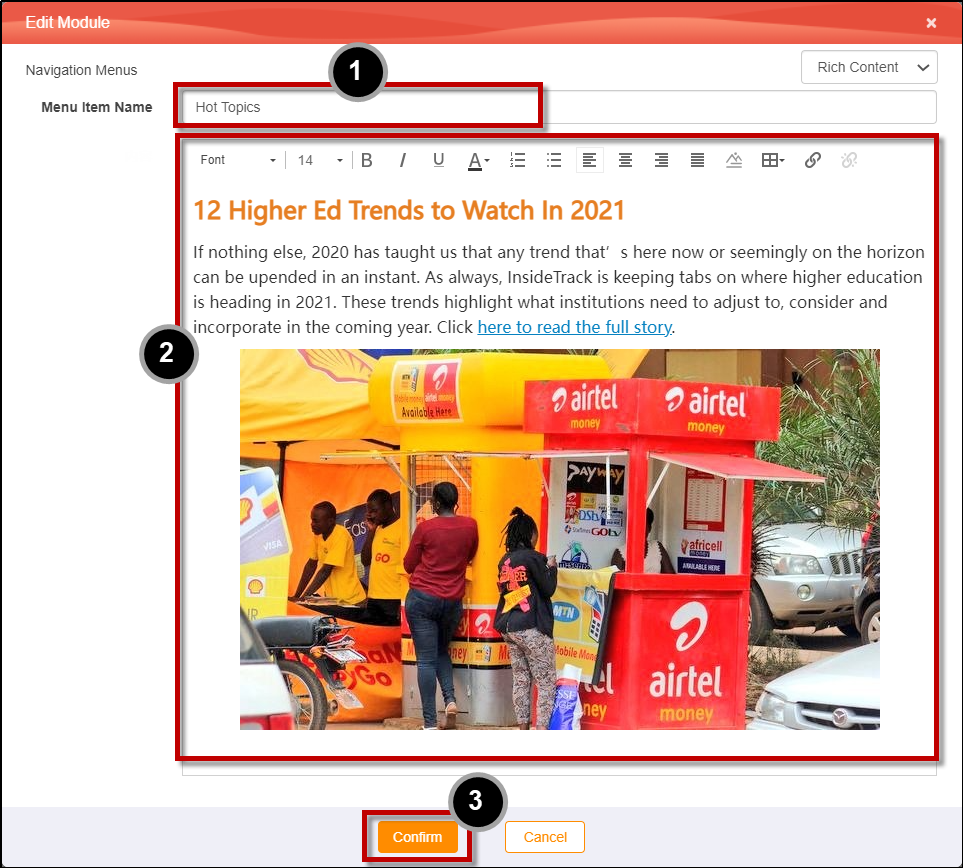This screenshot has width=963, height=868.
Task: Confirm the module changes
Action: (418, 837)
